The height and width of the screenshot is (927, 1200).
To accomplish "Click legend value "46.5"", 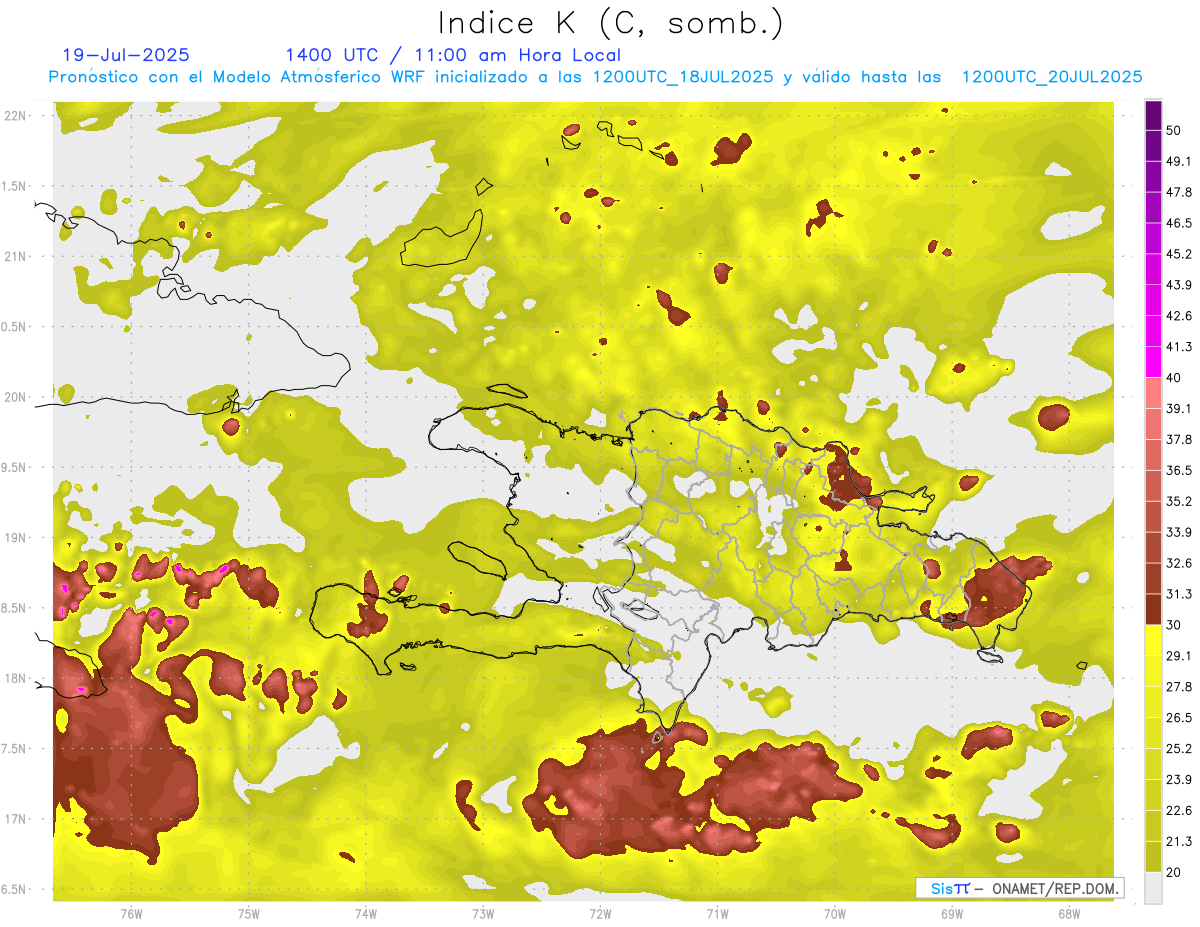I will pyautogui.click(x=1178, y=223).
